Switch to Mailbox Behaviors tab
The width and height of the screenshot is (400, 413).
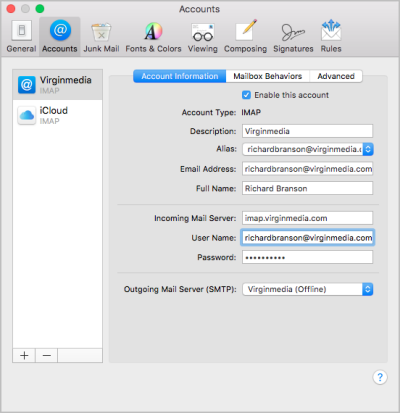point(268,76)
